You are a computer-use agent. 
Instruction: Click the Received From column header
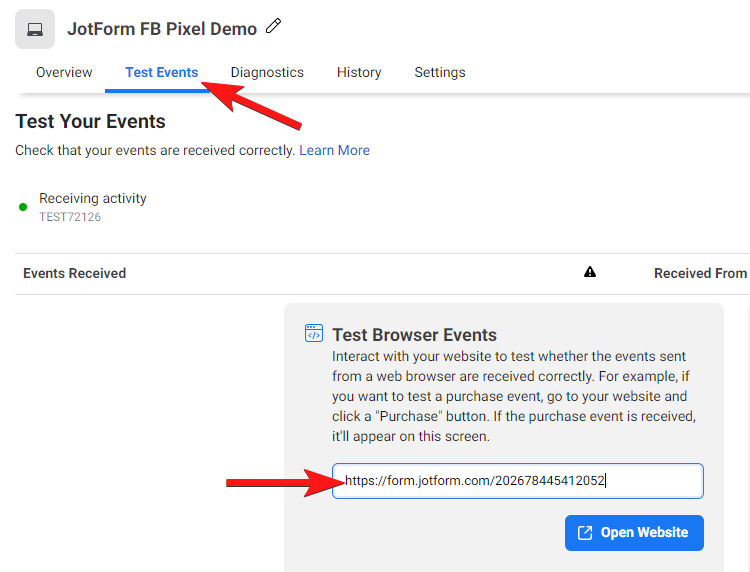pyautogui.click(x=700, y=273)
